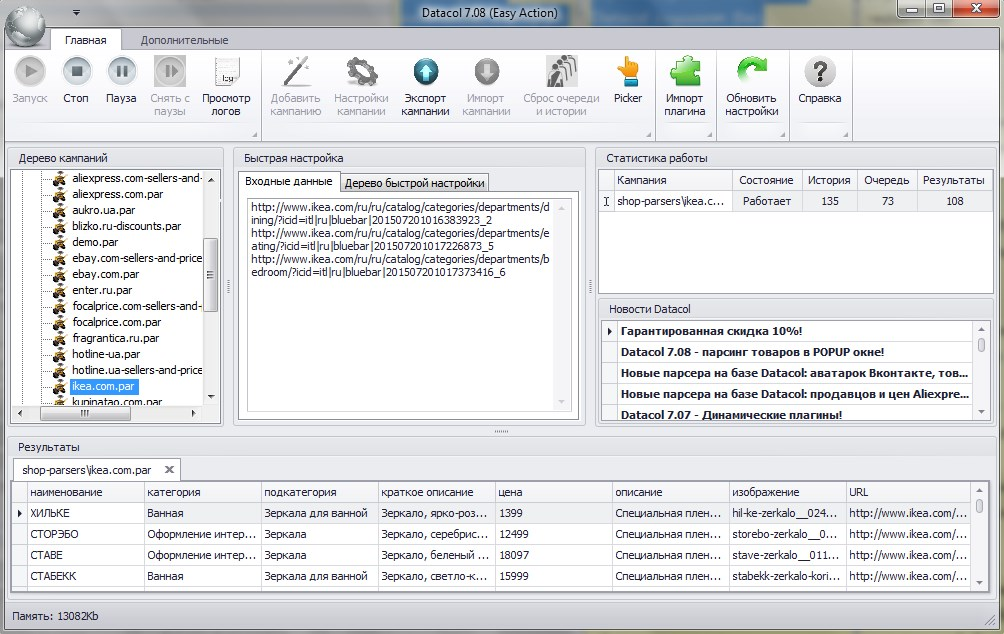Close the shop-parsers\ikea.com.par results tab

tap(169, 469)
